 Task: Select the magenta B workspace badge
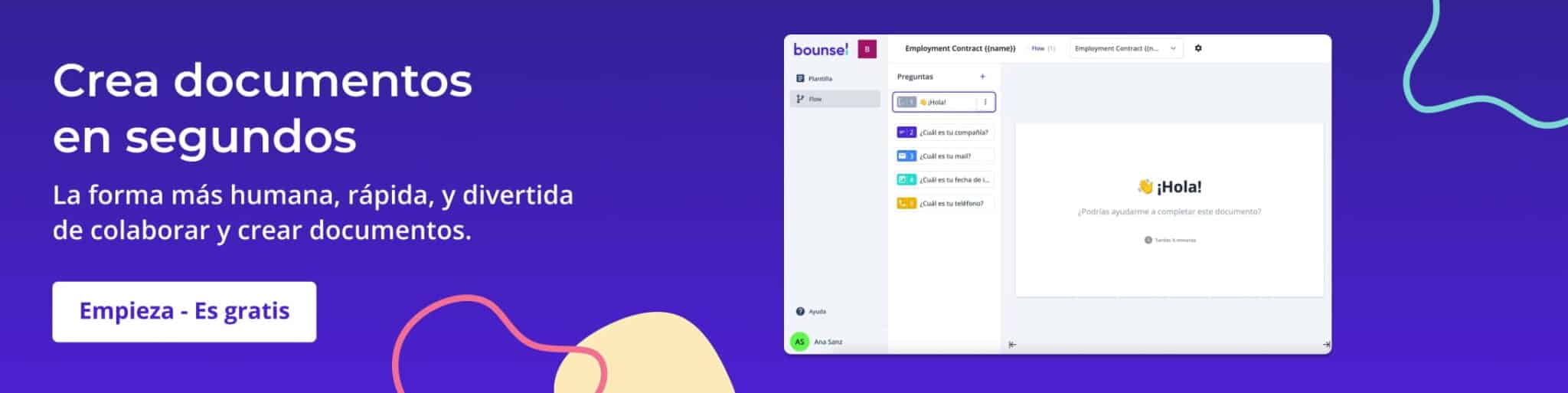pos(867,49)
